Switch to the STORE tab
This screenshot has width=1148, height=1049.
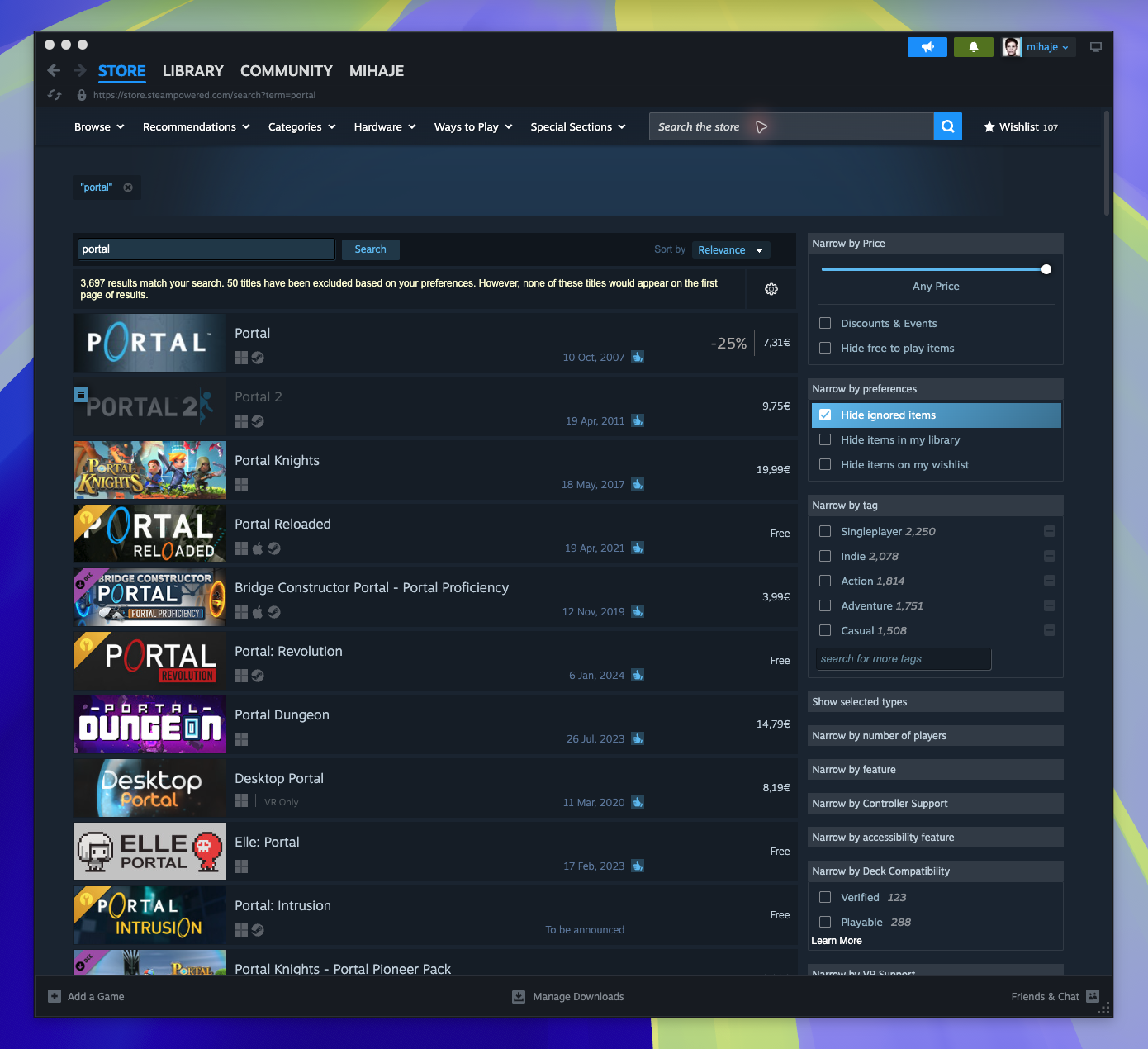(121, 71)
